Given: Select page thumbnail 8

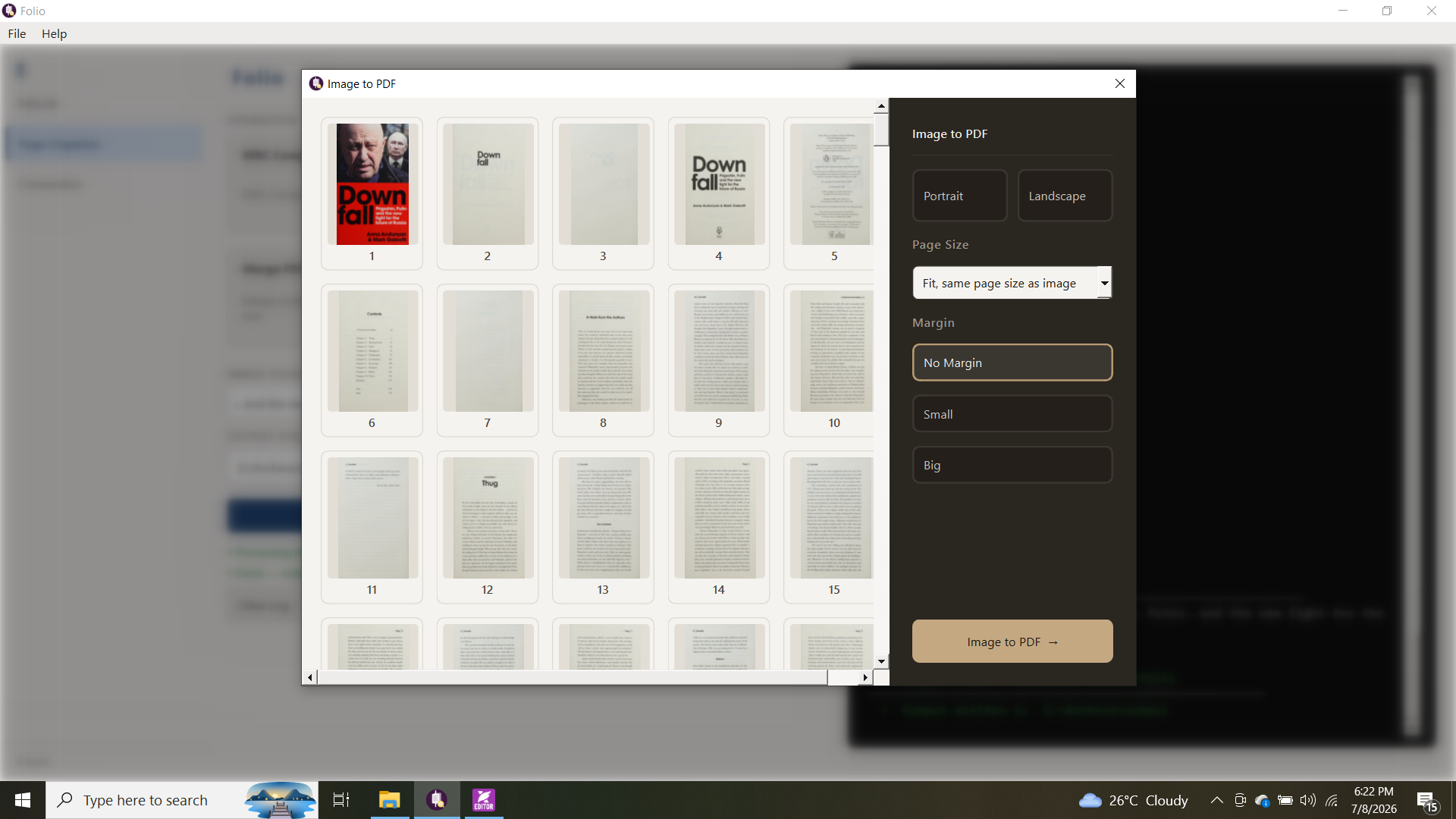Looking at the screenshot, I should click(603, 360).
